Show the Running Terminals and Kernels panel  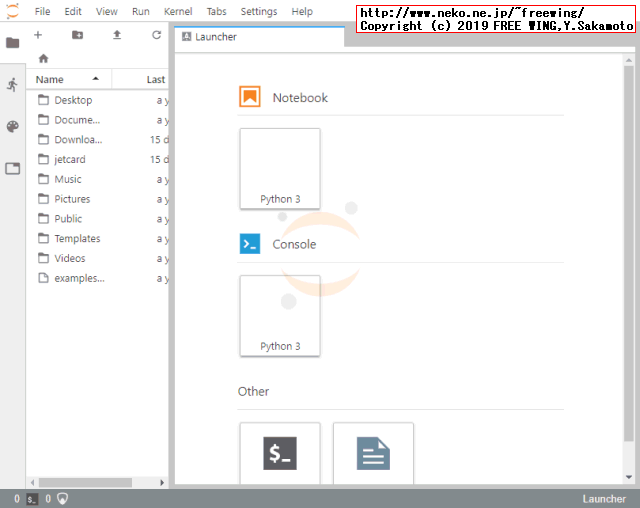point(12,85)
